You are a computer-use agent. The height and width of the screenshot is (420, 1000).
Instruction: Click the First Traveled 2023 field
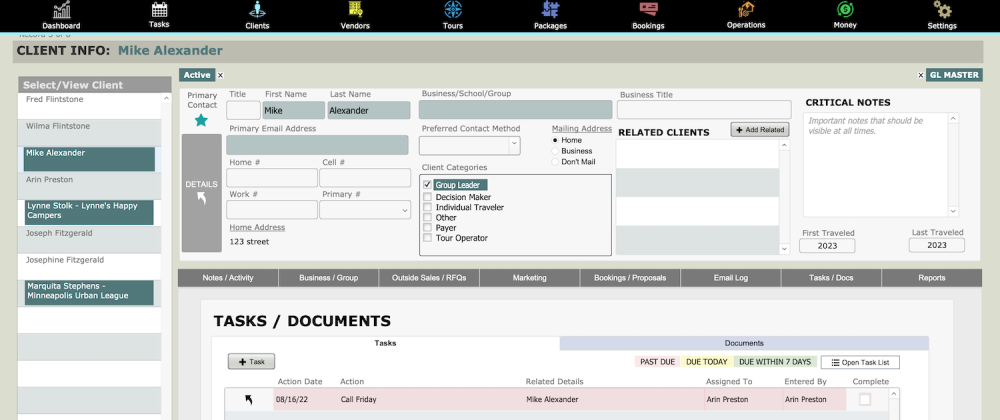[827, 245]
